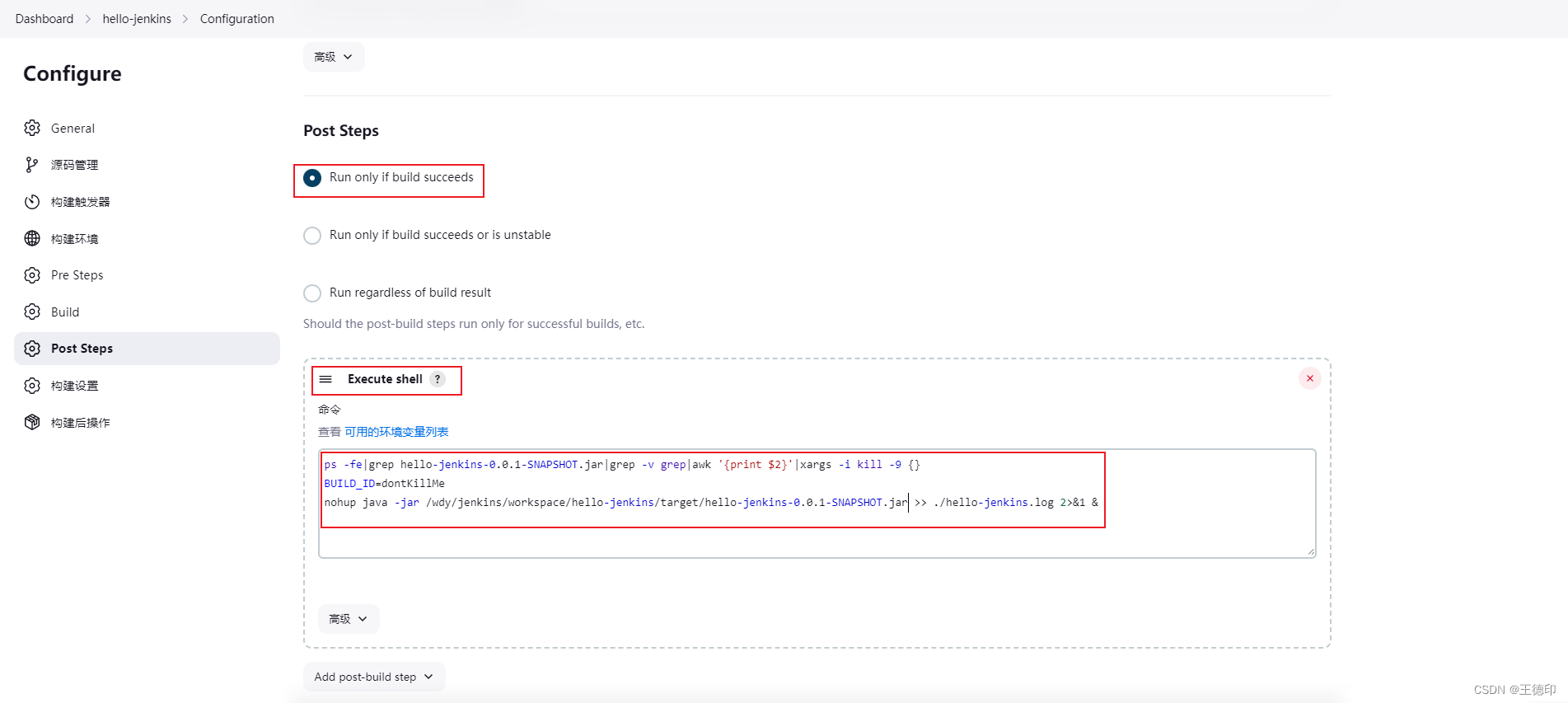Expand the top 高级 advanced dropdown
Viewport: 1568px width, 703px height.
tap(334, 57)
